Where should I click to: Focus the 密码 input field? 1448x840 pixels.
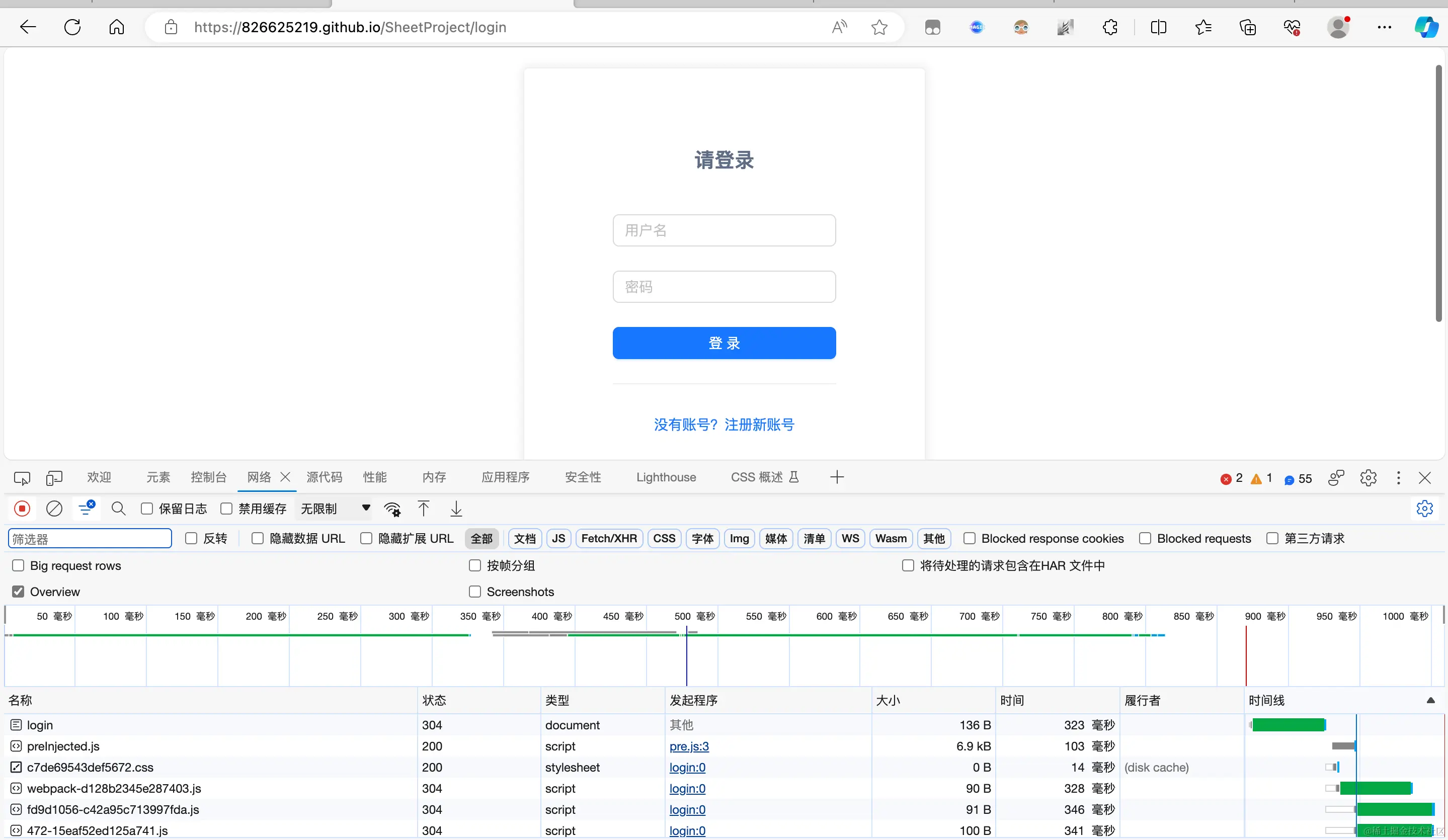pos(724,287)
